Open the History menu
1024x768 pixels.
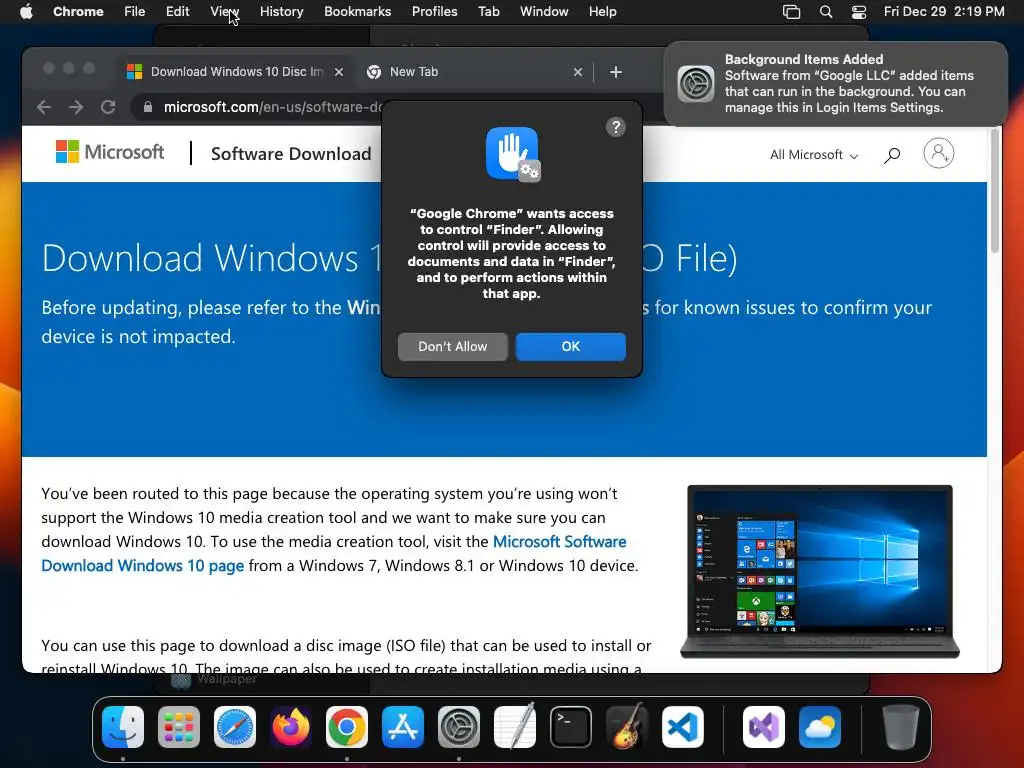click(x=281, y=11)
